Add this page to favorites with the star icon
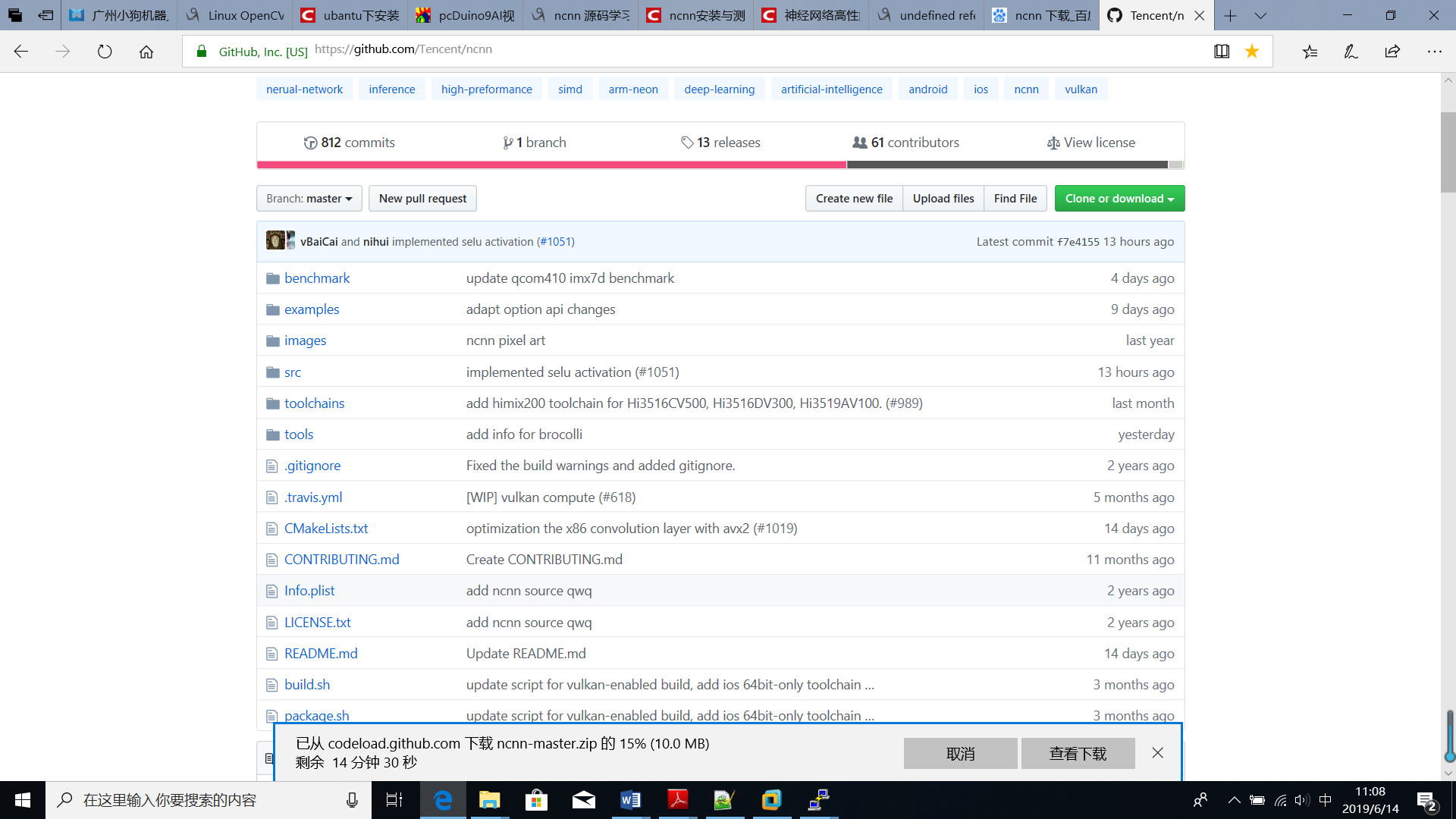Viewport: 1456px width, 819px height. (x=1252, y=51)
